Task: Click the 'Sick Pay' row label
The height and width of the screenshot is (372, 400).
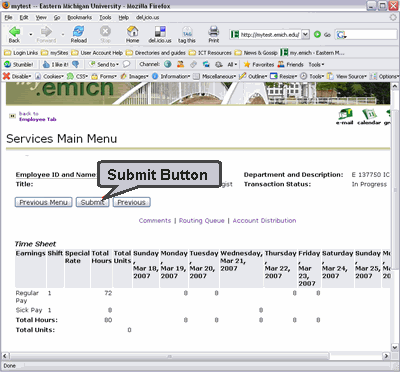Action: click(x=29, y=310)
